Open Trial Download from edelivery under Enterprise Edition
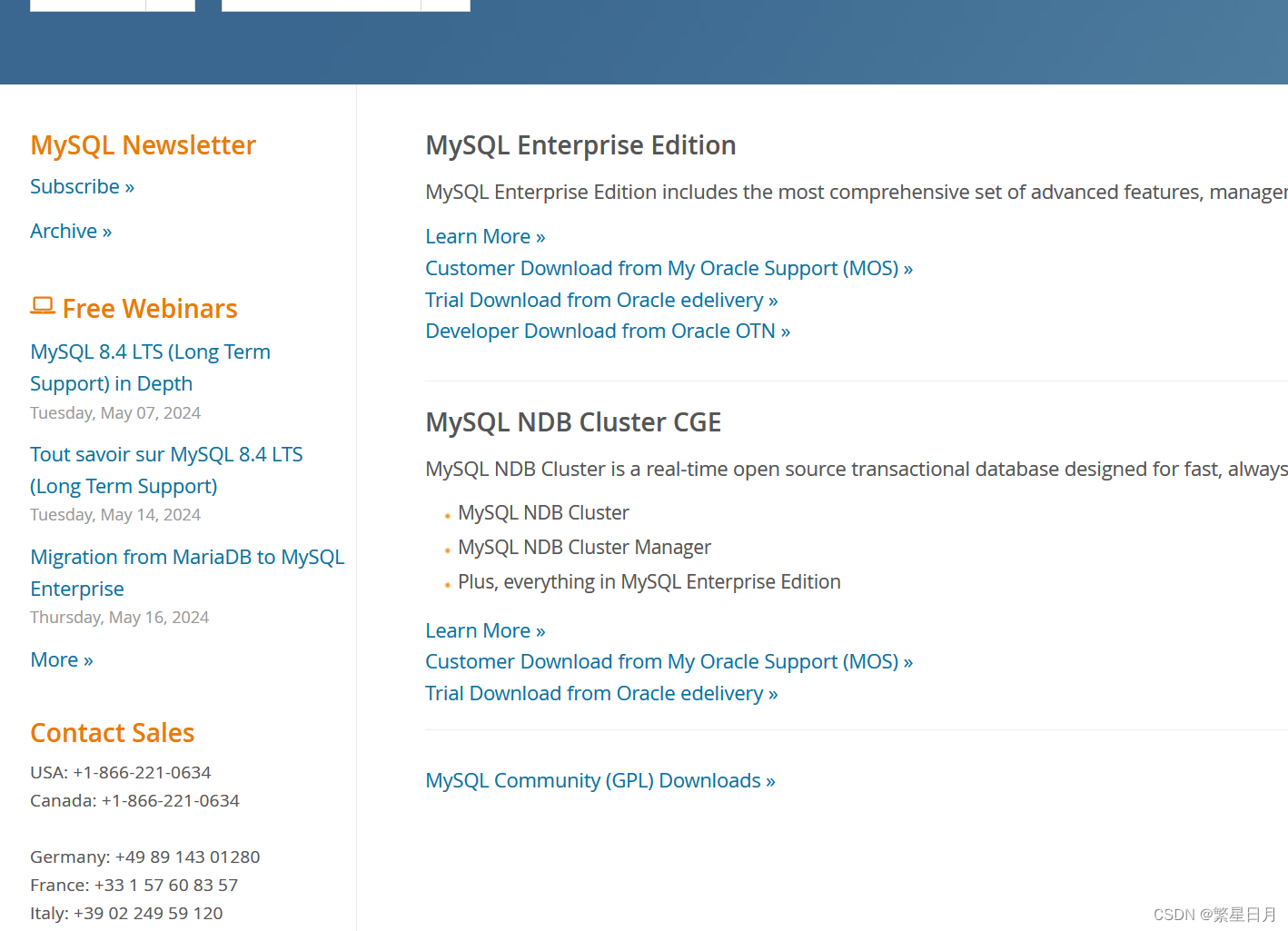 click(601, 300)
